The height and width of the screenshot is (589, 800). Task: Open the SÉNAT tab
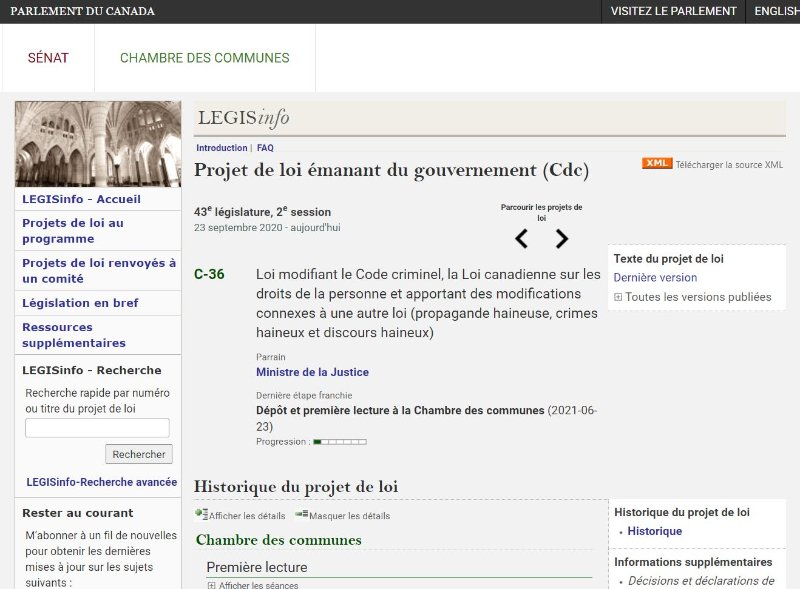[48, 58]
